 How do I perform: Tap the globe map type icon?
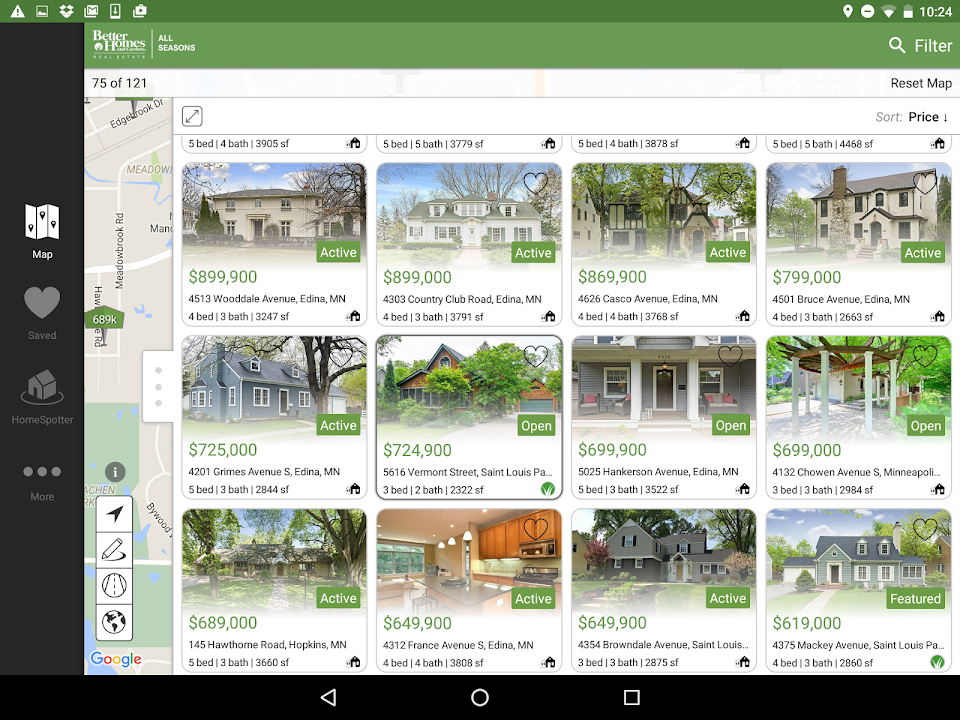[x=115, y=622]
